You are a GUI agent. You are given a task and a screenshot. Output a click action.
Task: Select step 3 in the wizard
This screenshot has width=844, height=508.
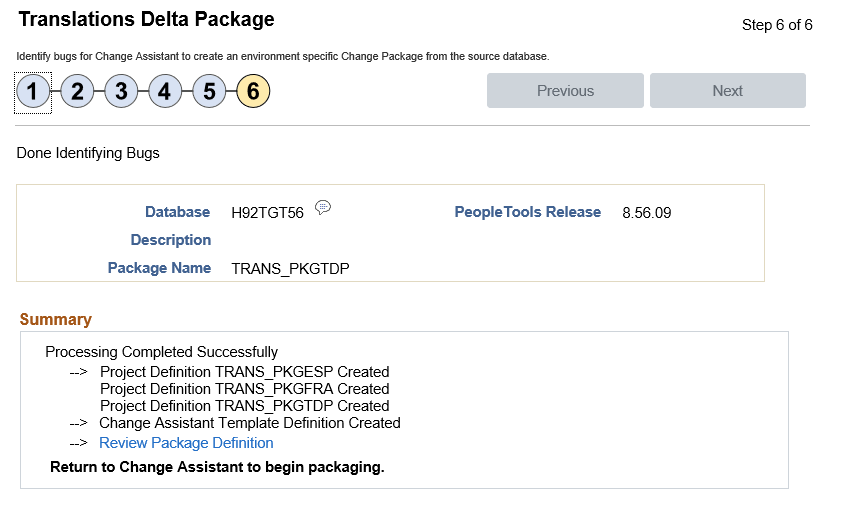pyautogui.click(x=121, y=91)
